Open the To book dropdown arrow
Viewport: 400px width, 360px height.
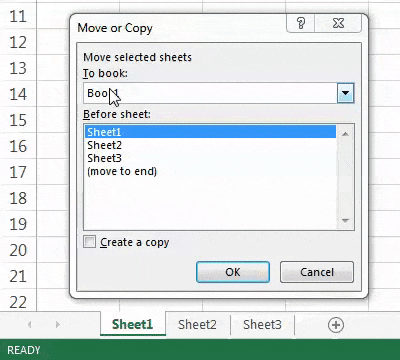(345, 93)
